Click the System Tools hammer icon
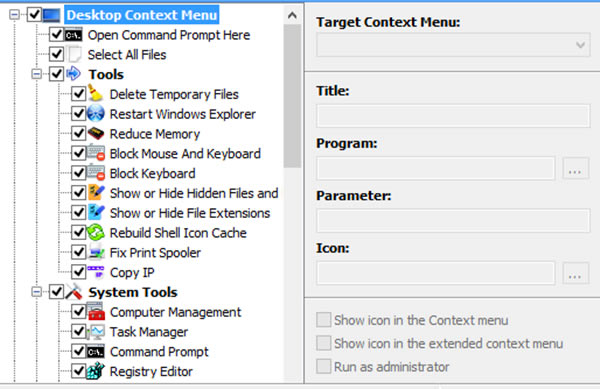 [x=74, y=292]
